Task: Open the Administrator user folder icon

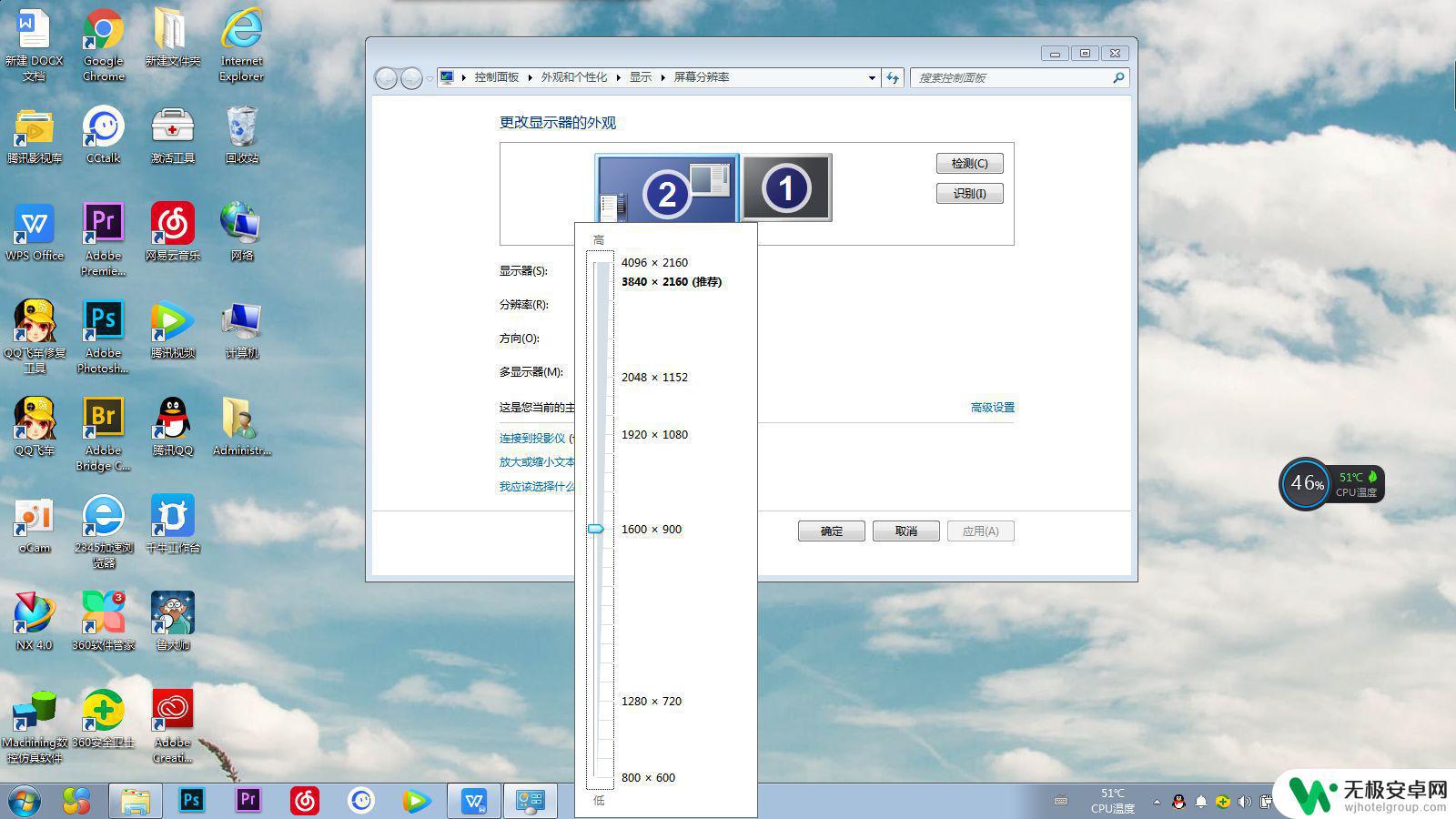Action: click(x=241, y=428)
